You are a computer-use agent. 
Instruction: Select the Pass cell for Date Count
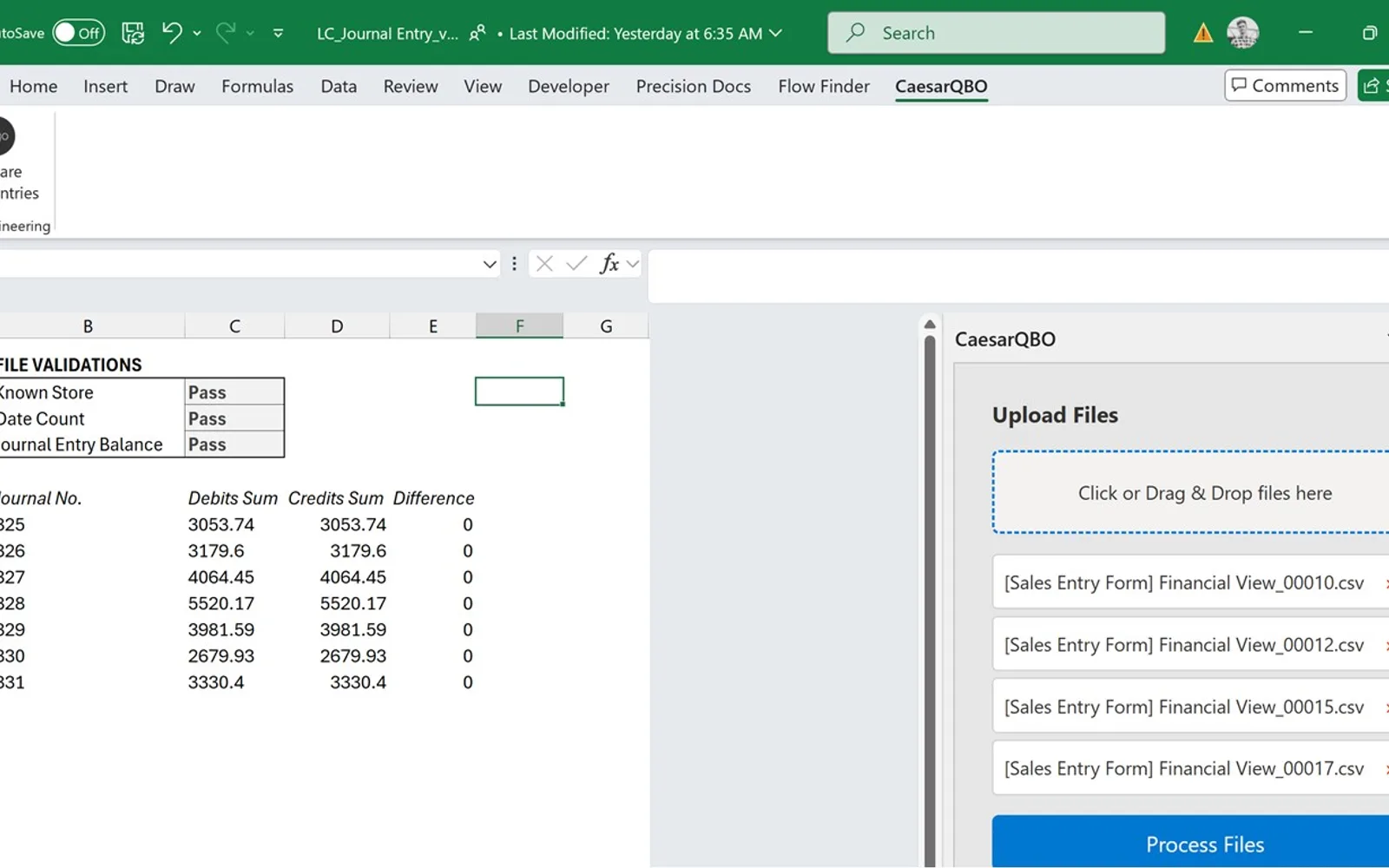pyautogui.click(x=234, y=418)
